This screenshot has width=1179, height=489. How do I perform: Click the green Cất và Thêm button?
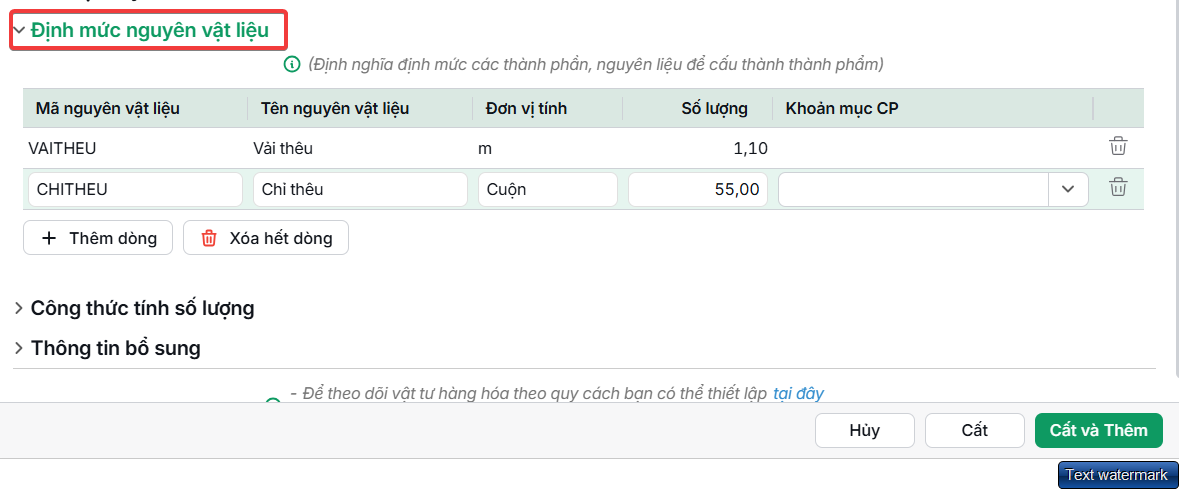click(x=1099, y=430)
